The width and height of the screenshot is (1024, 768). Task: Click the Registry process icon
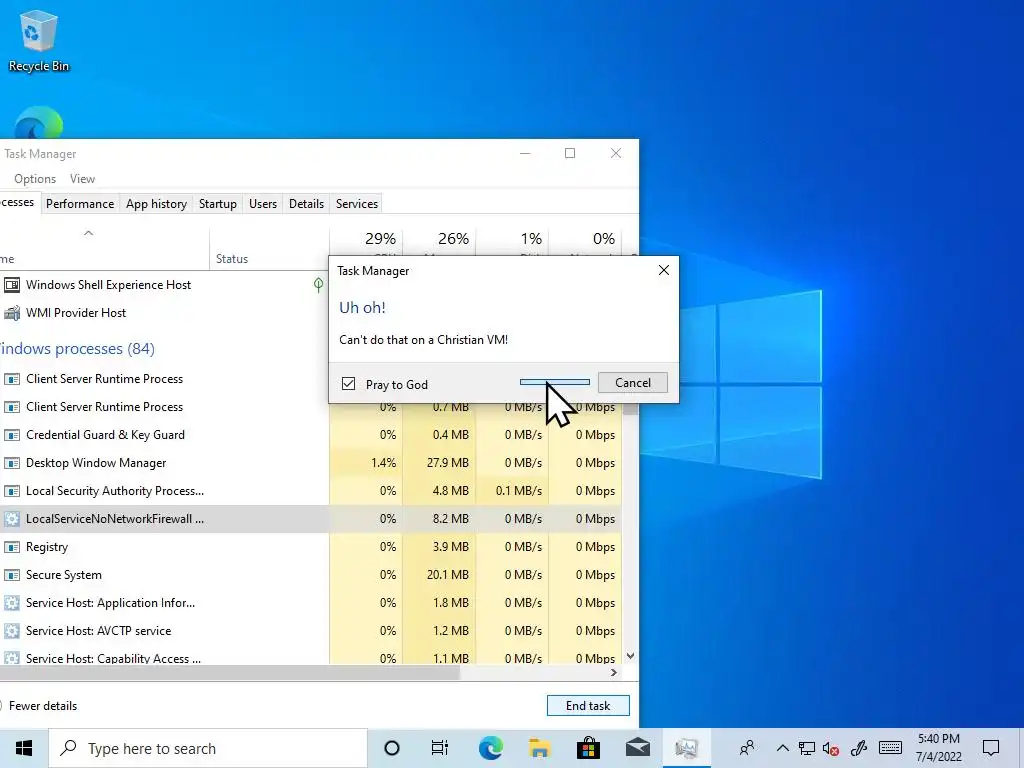(12, 547)
